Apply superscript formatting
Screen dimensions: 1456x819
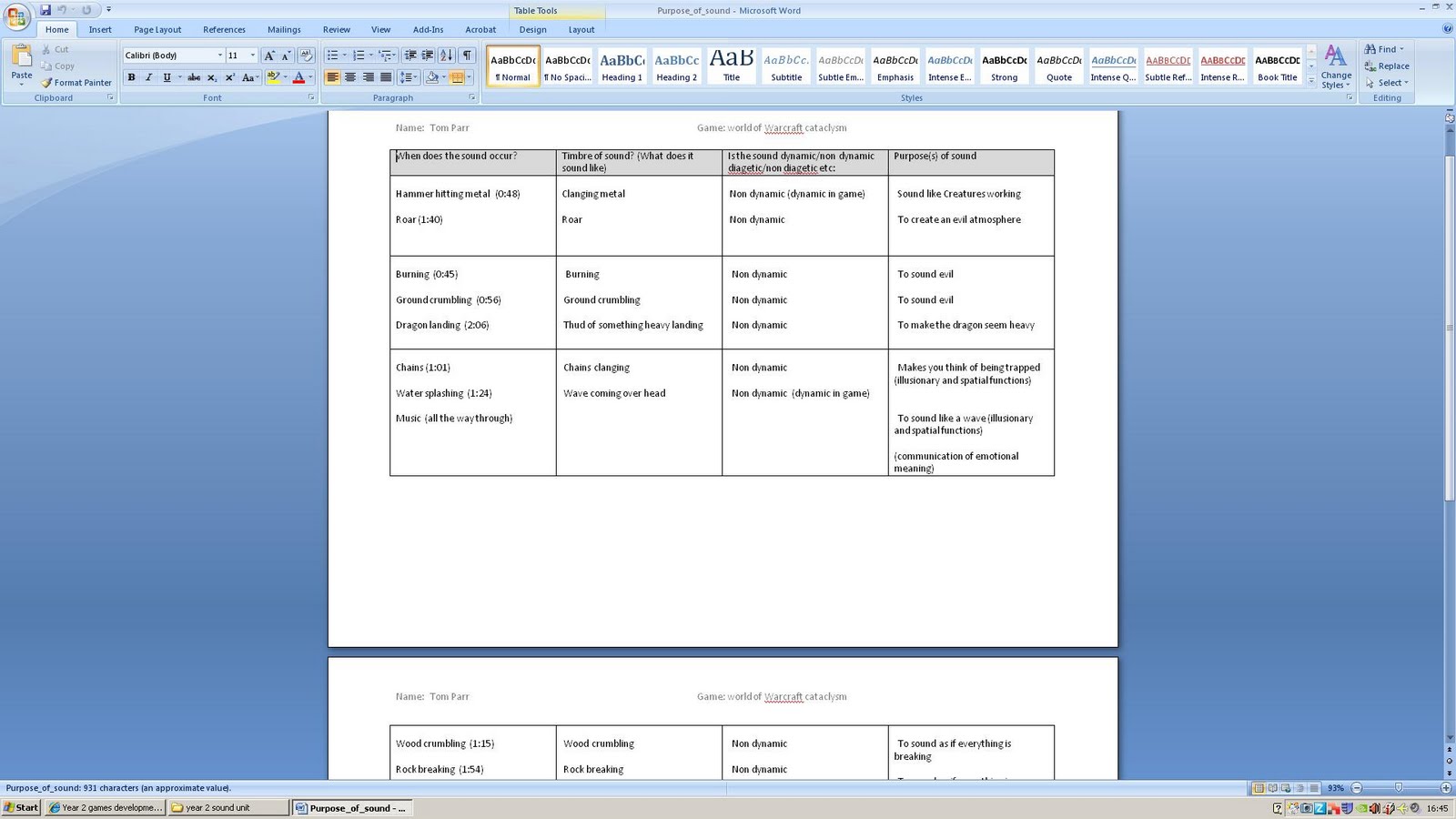click(229, 77)
